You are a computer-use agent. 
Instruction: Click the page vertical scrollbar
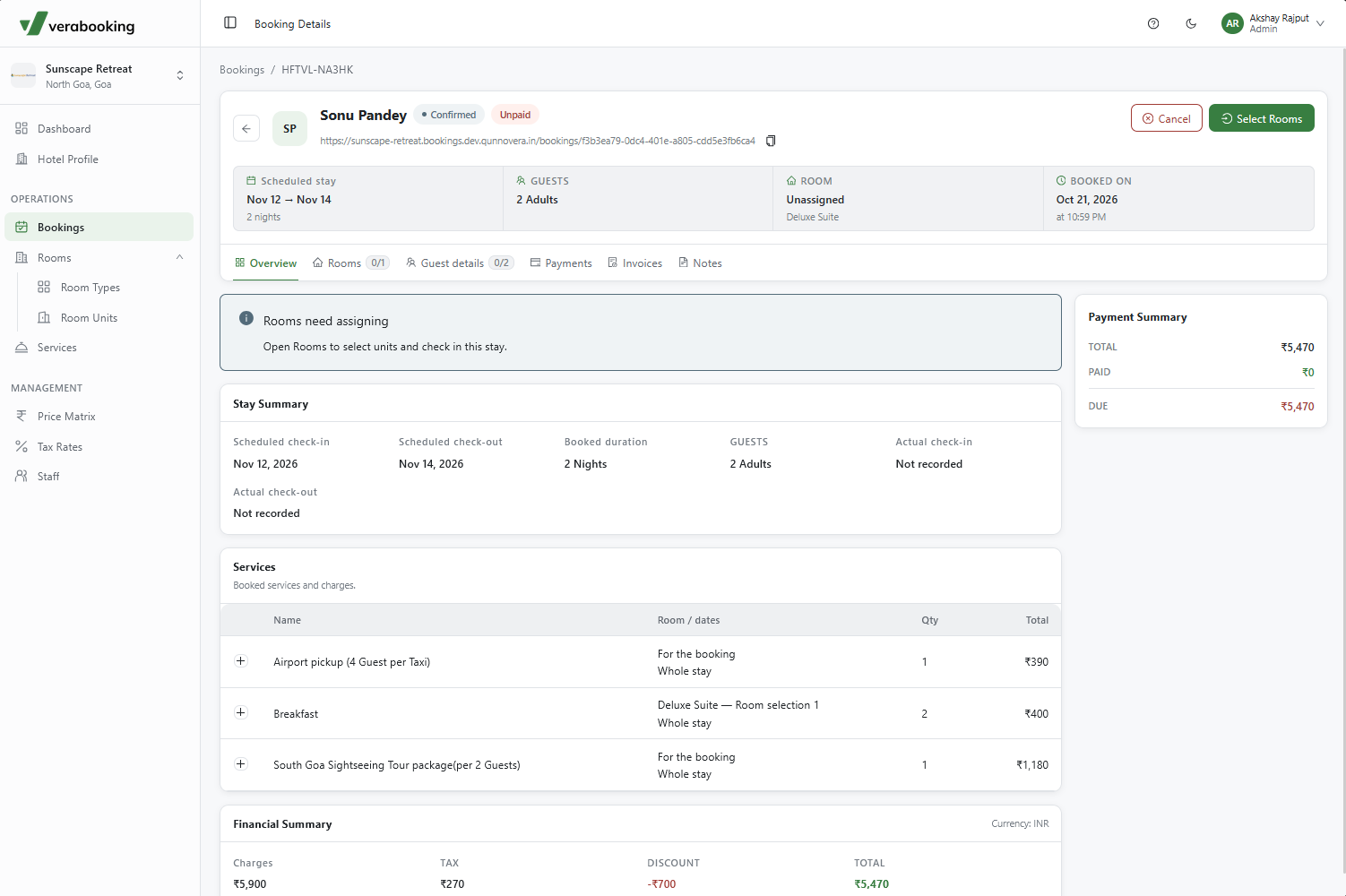click(1342, 460)
